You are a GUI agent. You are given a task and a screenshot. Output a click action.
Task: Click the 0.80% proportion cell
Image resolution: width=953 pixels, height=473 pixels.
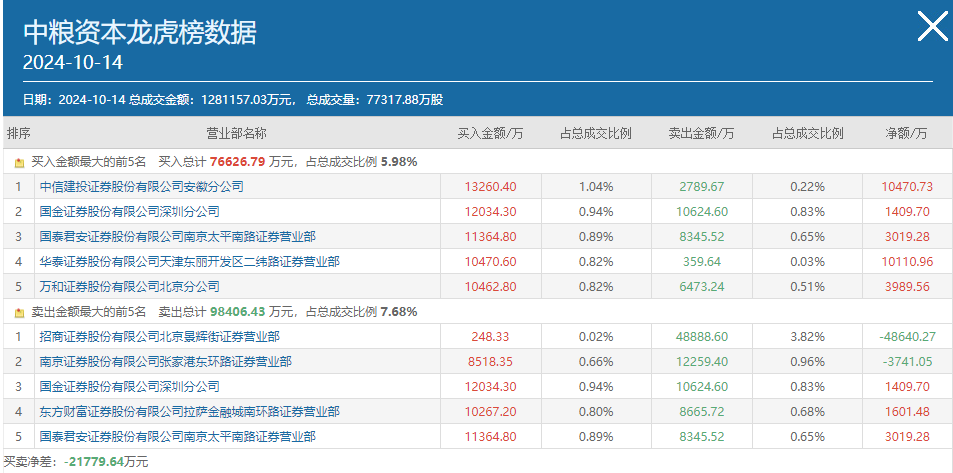point(596,412)
